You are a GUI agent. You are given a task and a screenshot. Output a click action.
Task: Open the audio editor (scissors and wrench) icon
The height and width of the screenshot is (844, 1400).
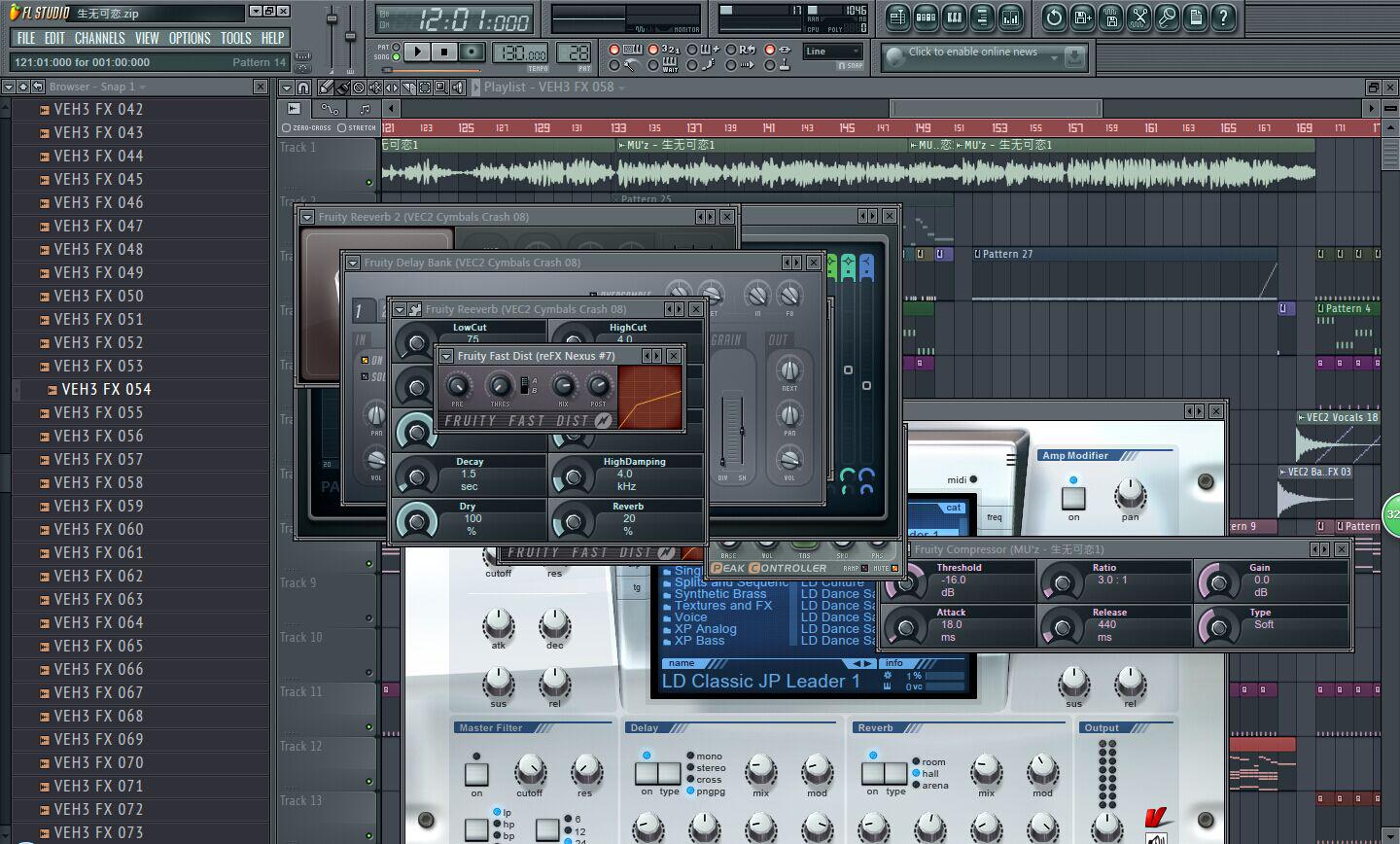tap(1138, 17)
